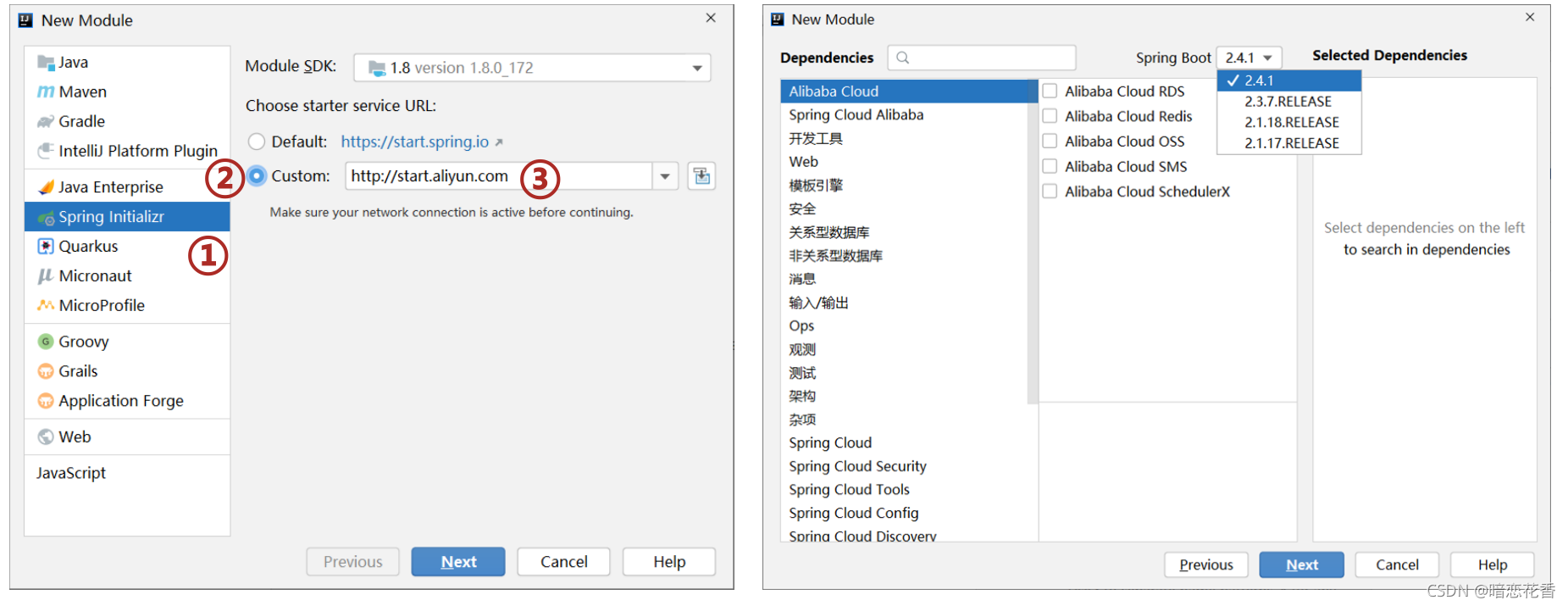Click the Micronaut icon in the sidebar
Image resolution: width=1568 pixels, height=606 pixels.
pyautogui.click(x=46, y=275)
